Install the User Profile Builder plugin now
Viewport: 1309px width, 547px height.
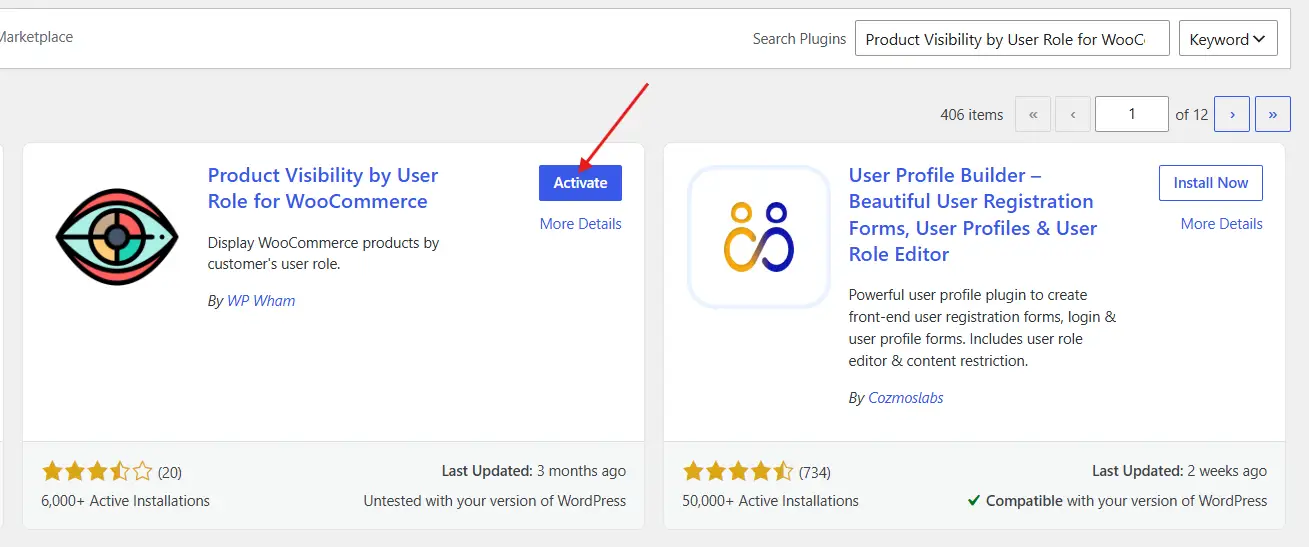[1211, 183]
